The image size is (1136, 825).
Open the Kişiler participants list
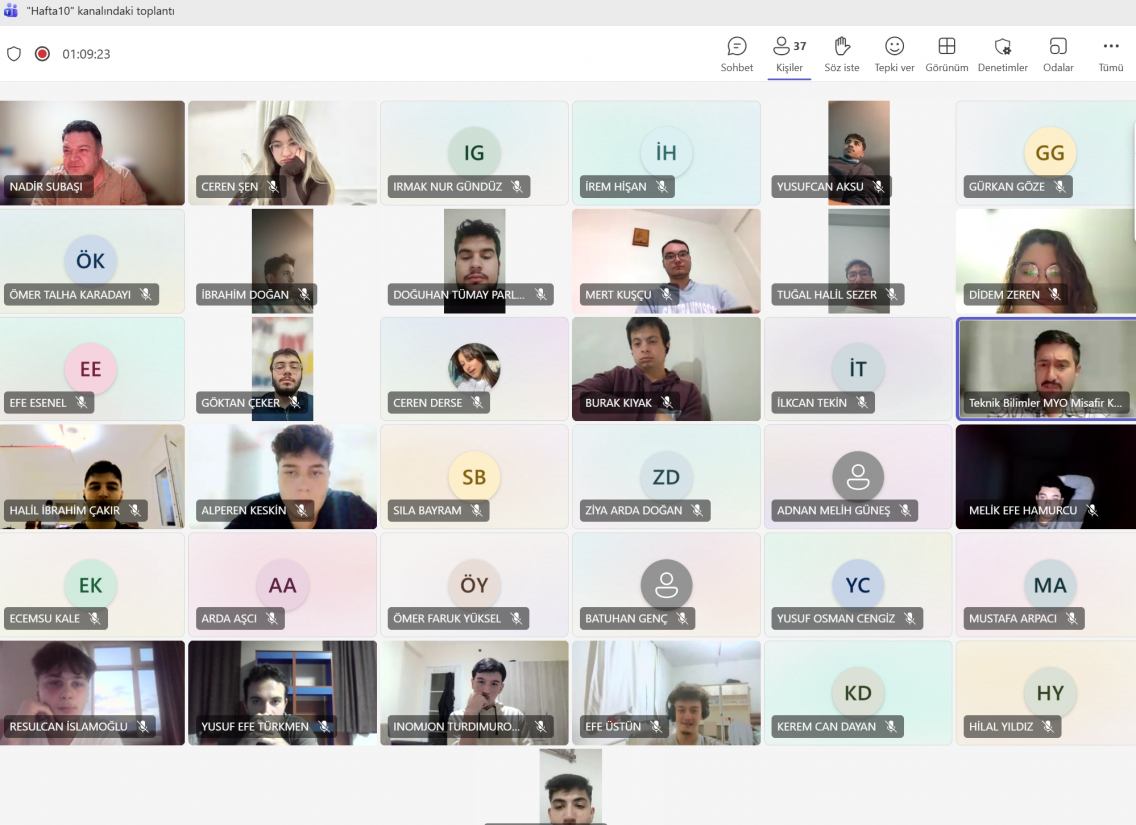[789, 54]
